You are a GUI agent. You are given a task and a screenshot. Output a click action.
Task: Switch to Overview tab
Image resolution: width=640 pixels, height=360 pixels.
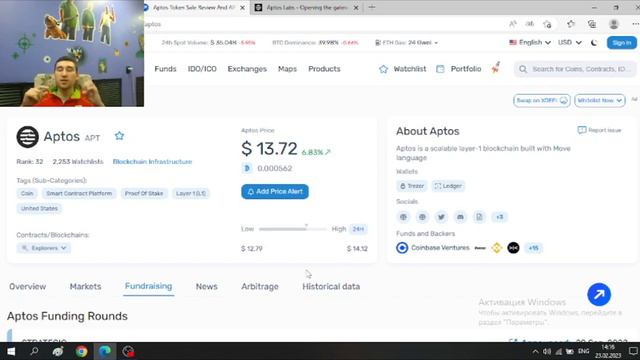(28, 287)
